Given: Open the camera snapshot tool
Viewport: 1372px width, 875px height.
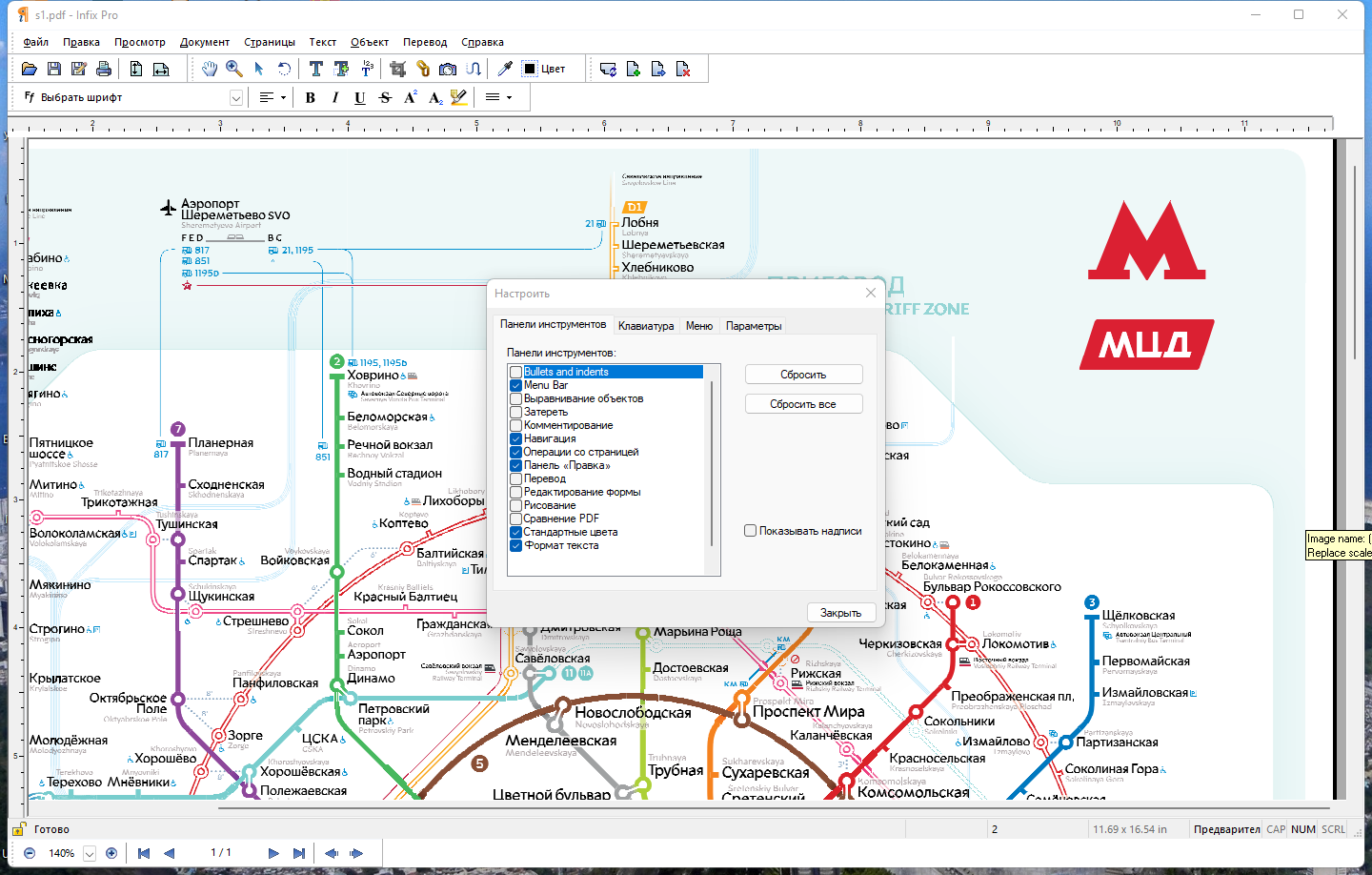Looking at the screenshot, I should pos(448,69).
